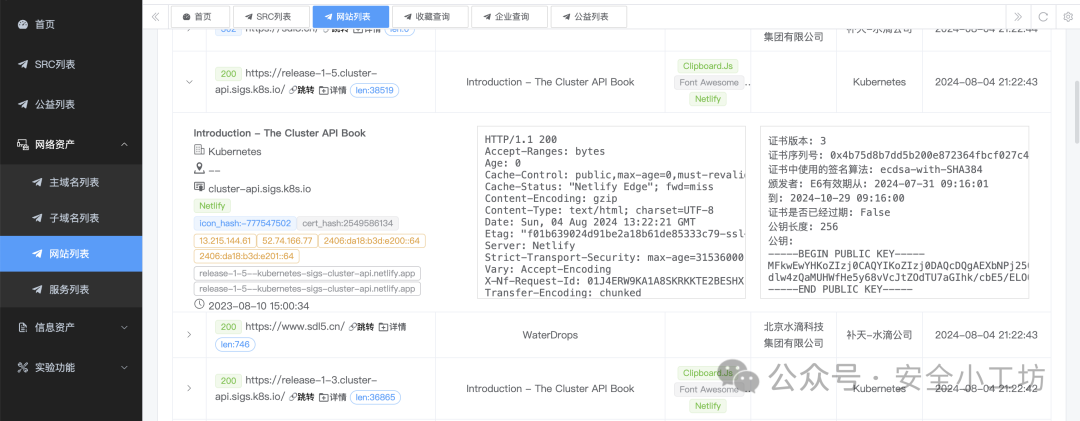Click the location pin icon in details
The width and height of the screenshot is (1080, 421).
[x=199, y=167]
